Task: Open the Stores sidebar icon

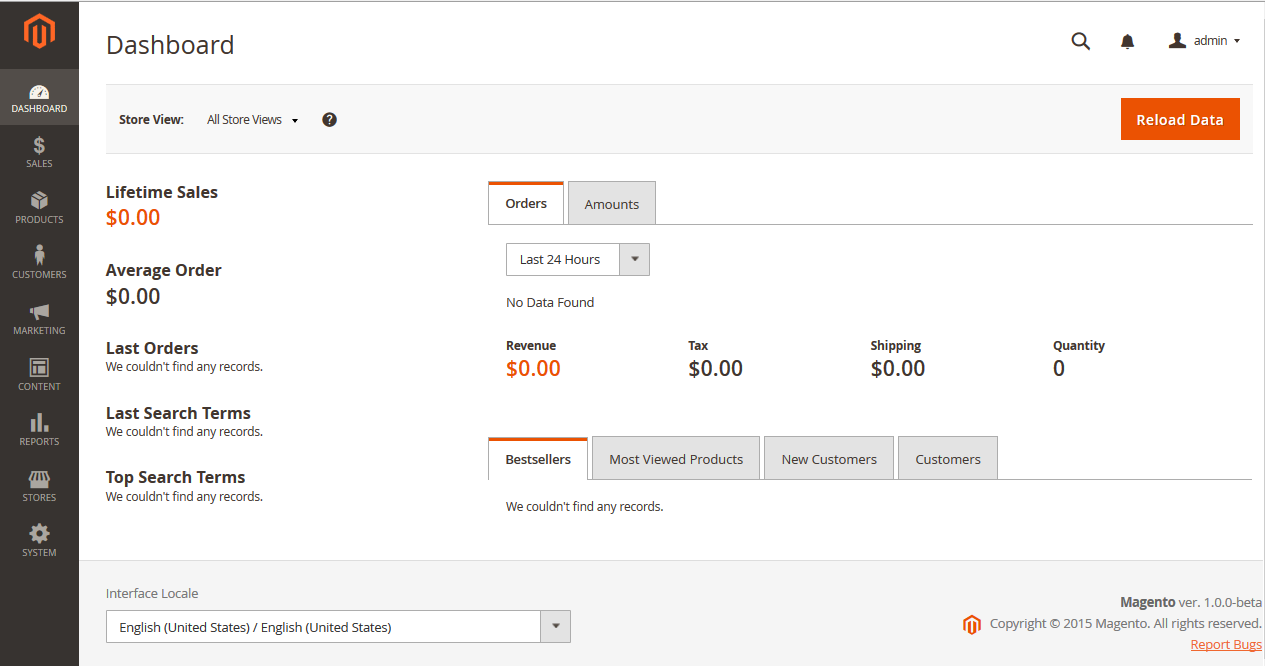Action: pos(39,479)
